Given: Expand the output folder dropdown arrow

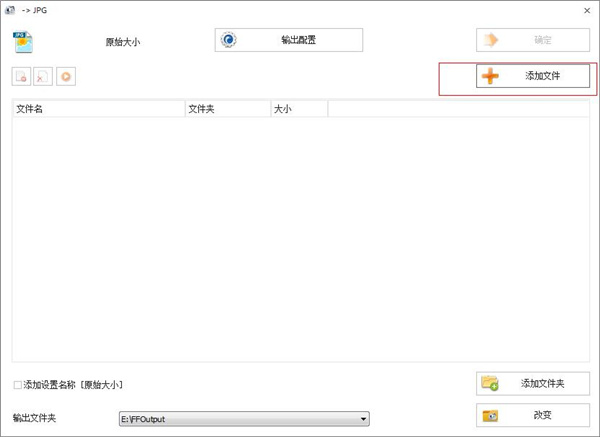Looking at the screenshot, I should [x=364, y=418].
